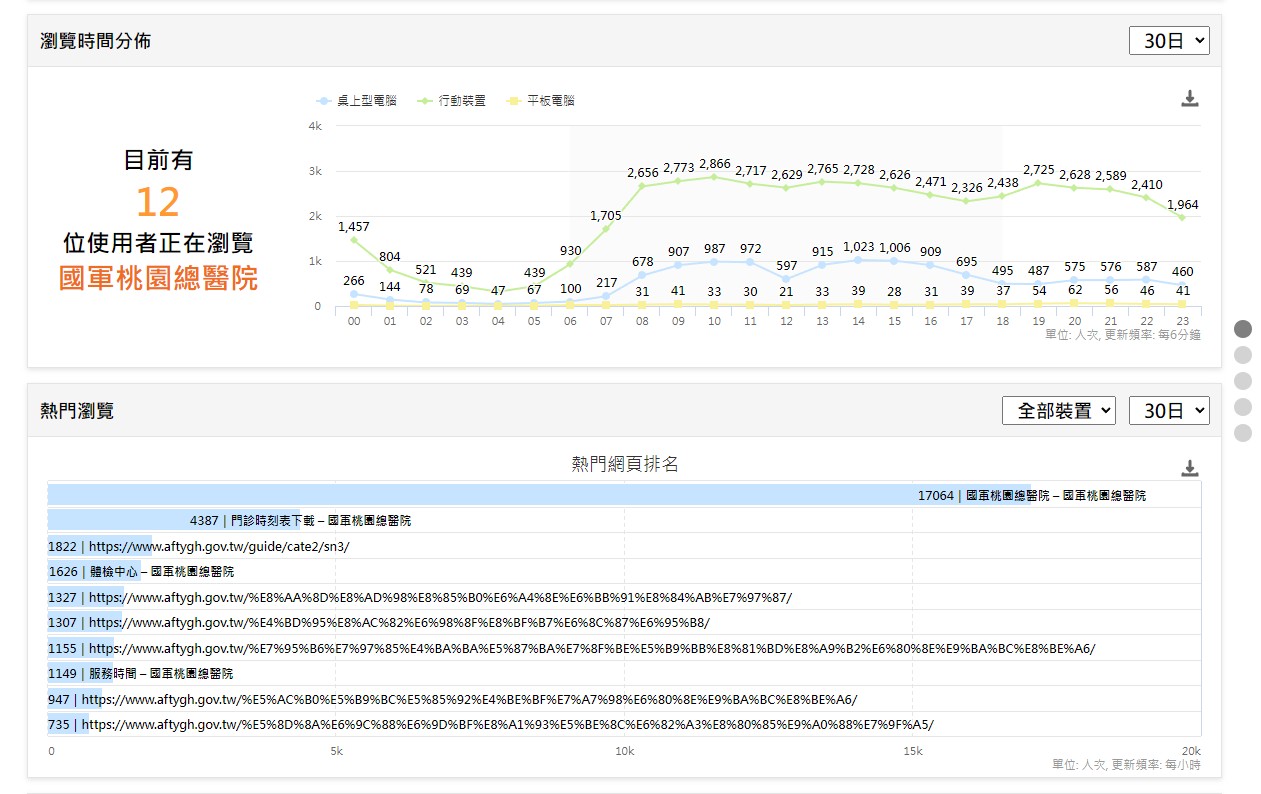Open the 30日 dropdown in 瀏覽時間分佈 panel
The image size is (1261, 794).
pyautogui.click(x=1169, y=40)
